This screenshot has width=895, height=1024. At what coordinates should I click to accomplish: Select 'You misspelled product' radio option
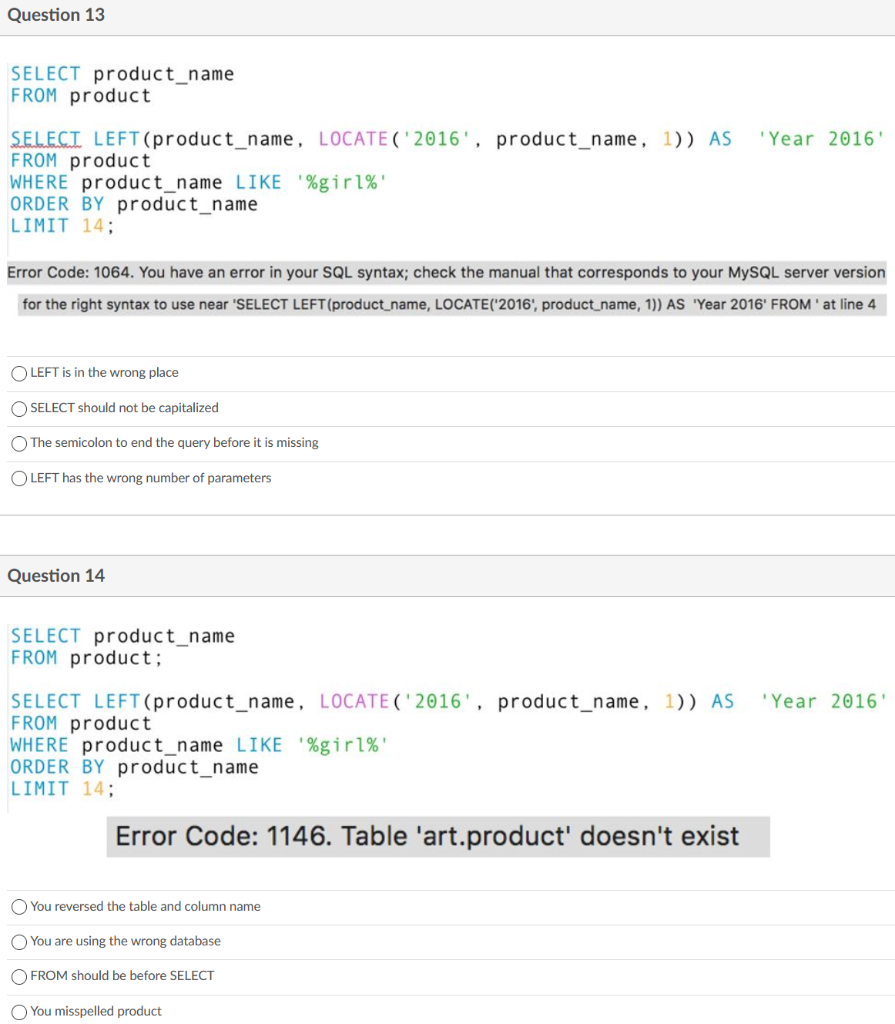19,1012
